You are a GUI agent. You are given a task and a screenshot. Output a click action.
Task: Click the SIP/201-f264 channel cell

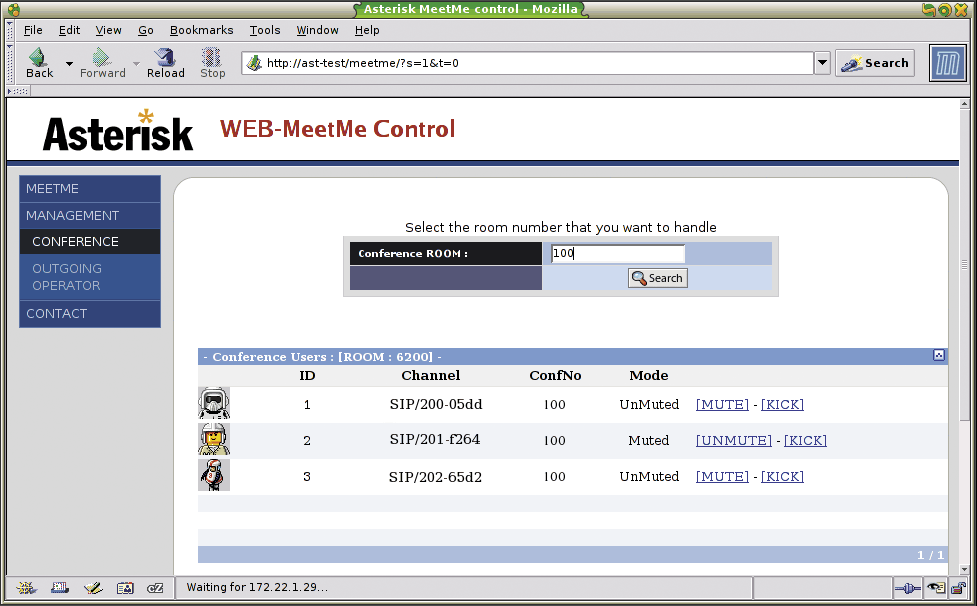[435, 440]
